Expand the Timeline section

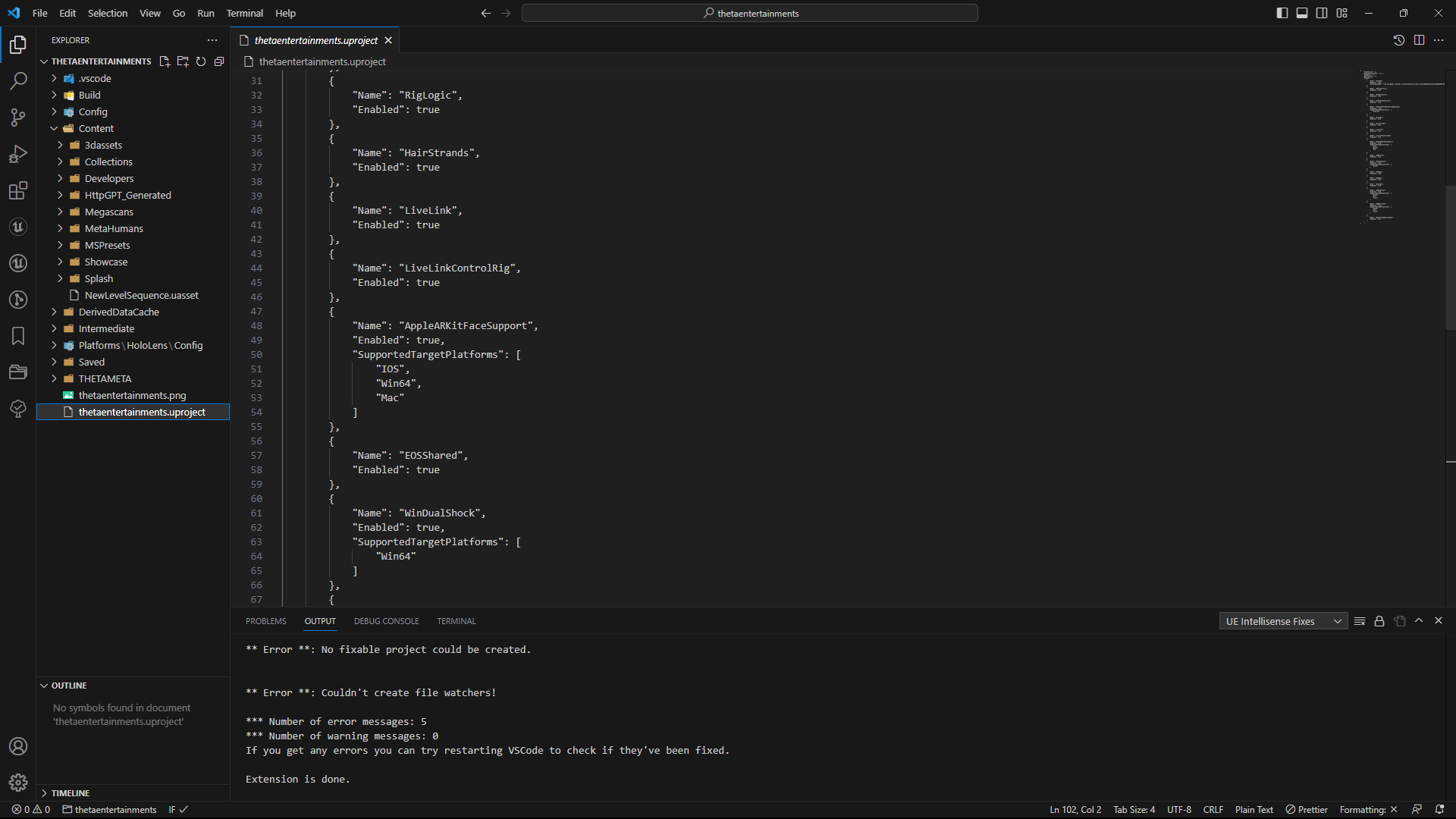point(70,793)
